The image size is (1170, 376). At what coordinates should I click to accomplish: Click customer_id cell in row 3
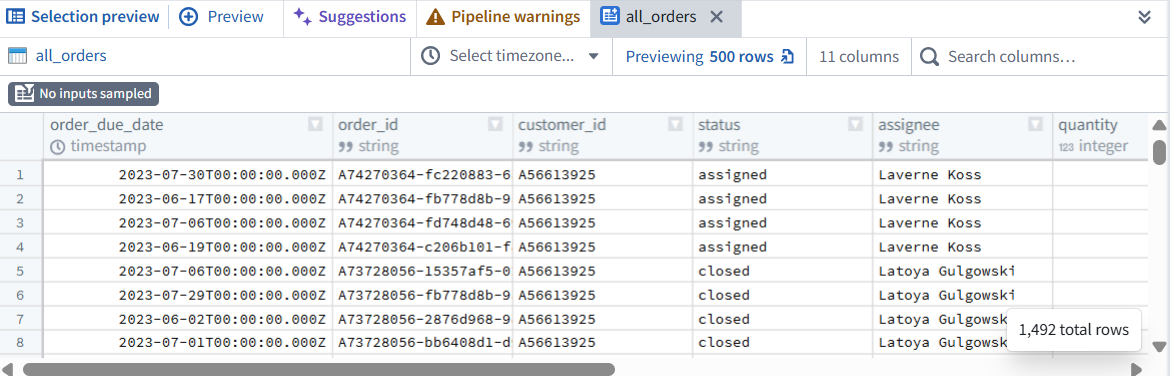[602, 223]
